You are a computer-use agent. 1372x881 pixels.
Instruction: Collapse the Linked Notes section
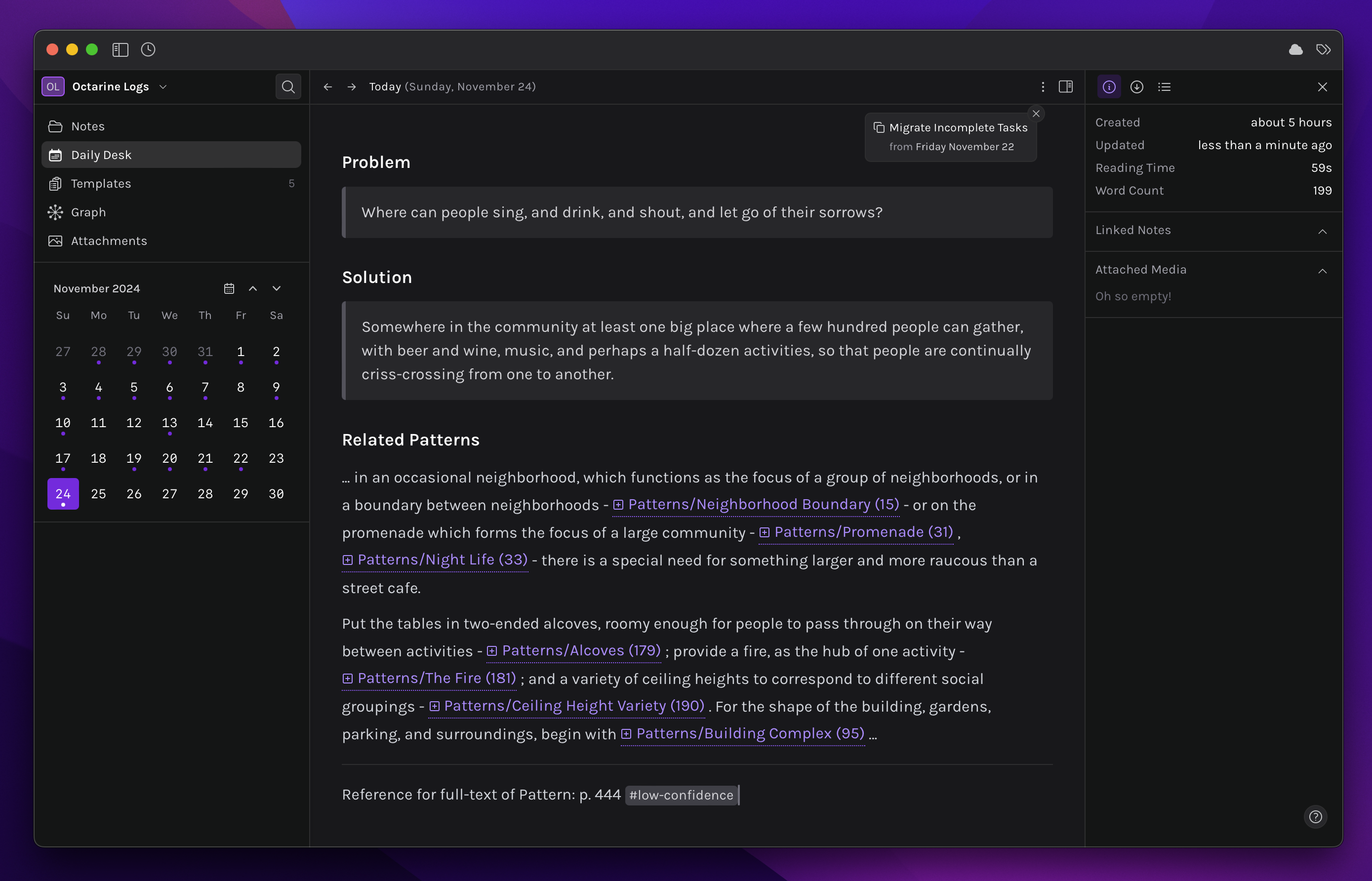coord(1322,232)
